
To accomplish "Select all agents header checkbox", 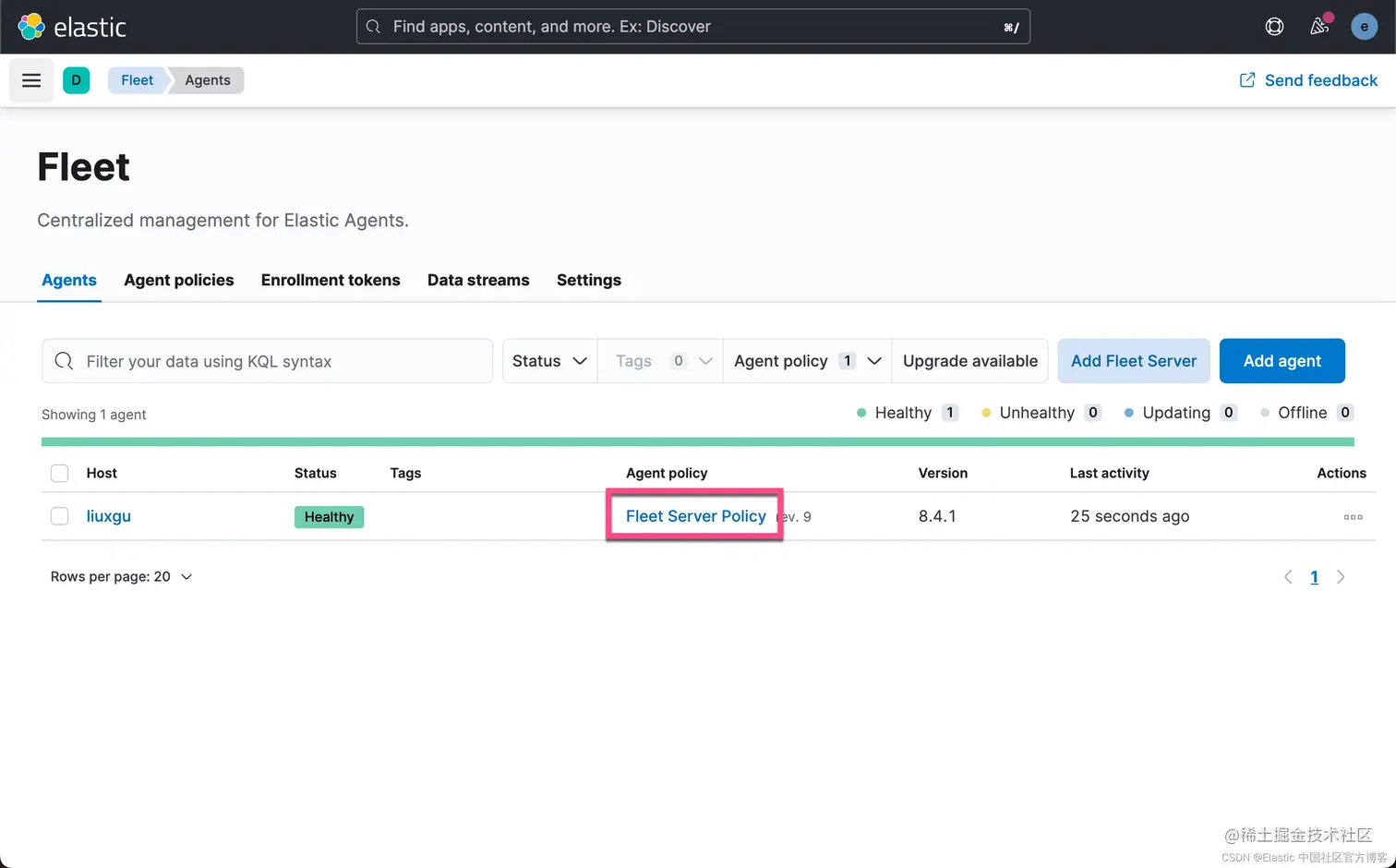I will coord(60,474).
